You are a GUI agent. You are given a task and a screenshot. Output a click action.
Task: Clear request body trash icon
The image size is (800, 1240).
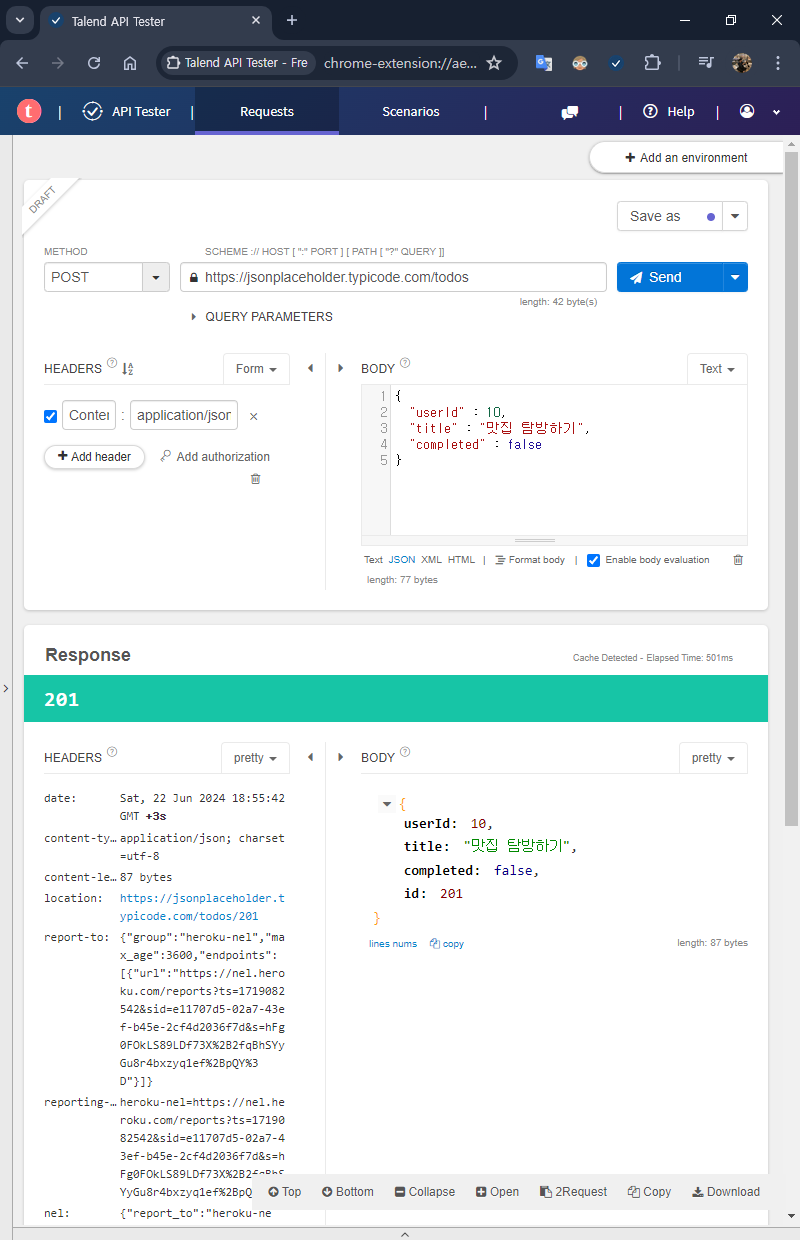coord(738,560)
